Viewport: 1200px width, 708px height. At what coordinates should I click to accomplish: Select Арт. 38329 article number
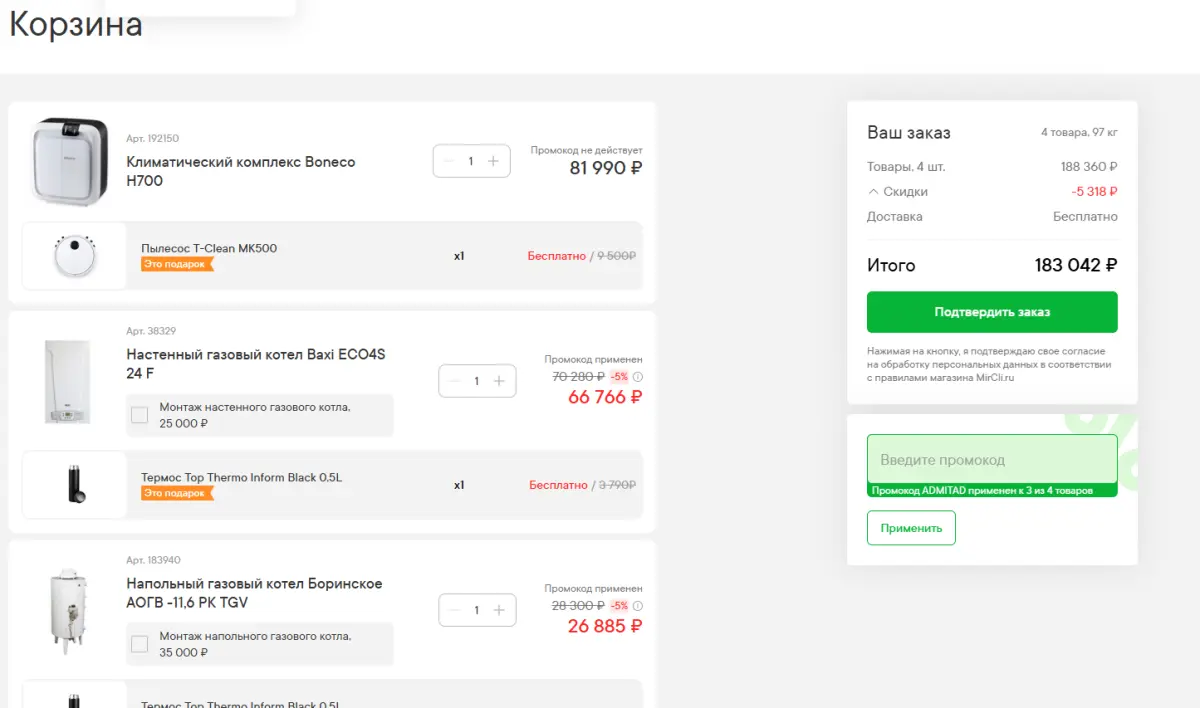(x=151, y=330)
